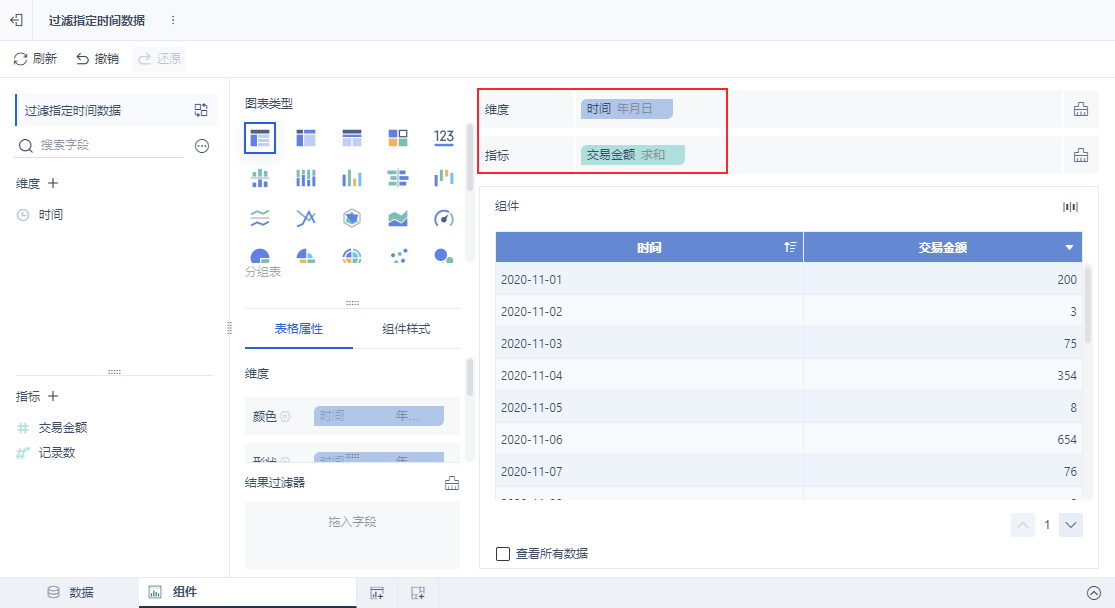Open the gear settings next to 颜色
Image resolution: width=1115 pixels, height=608 pixels.
pos(285,417)
